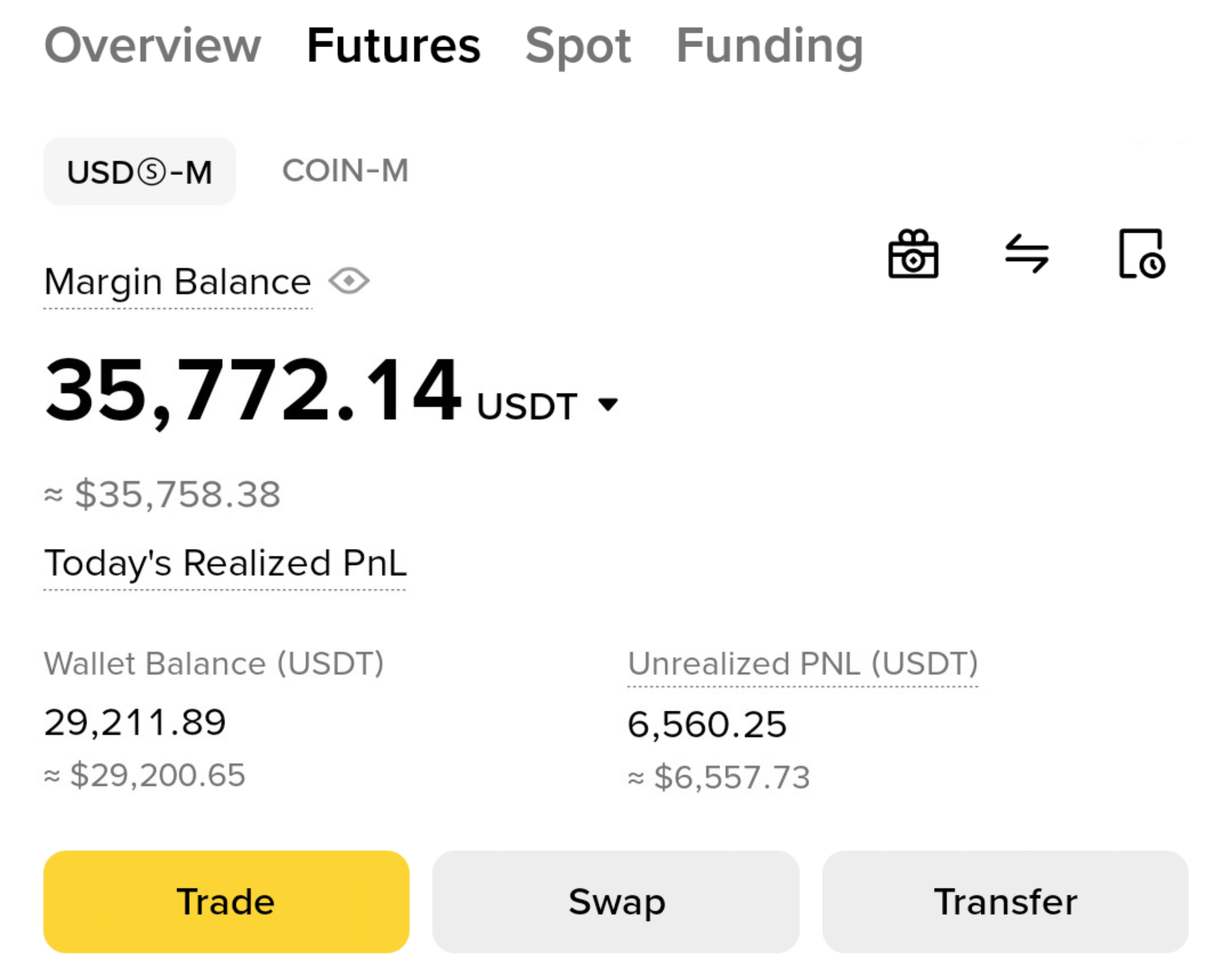Click the yellow Trade button
Image resolution: width=1232 pixels, height=968 pixels.
pos(226,901)
